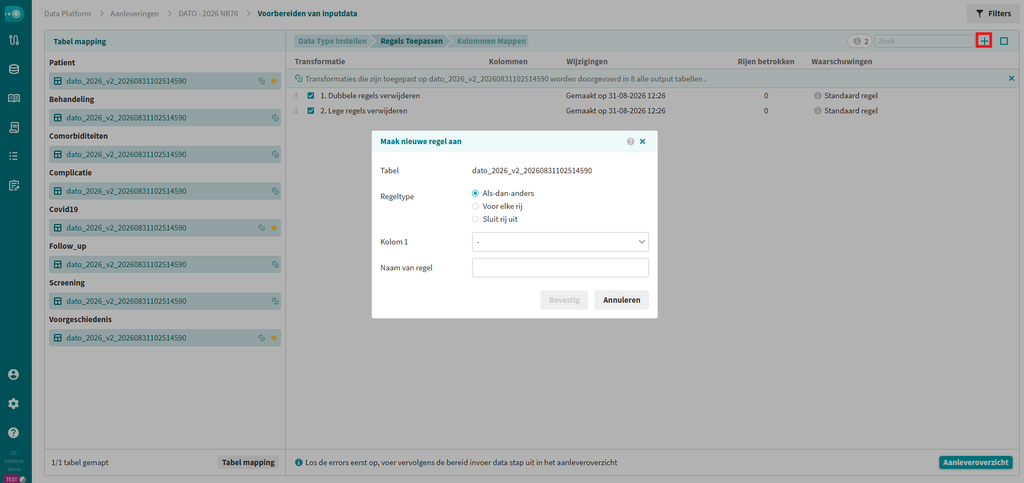Dismiss the transformaties info banner

pyautogui.click(x=1011, y=78)
